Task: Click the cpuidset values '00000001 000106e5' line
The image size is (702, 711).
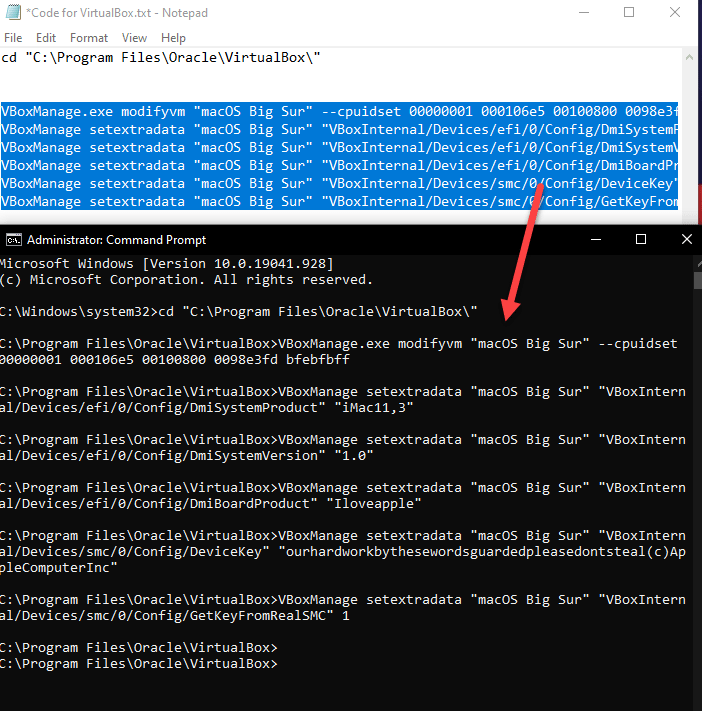Action: tap(175, 360)
